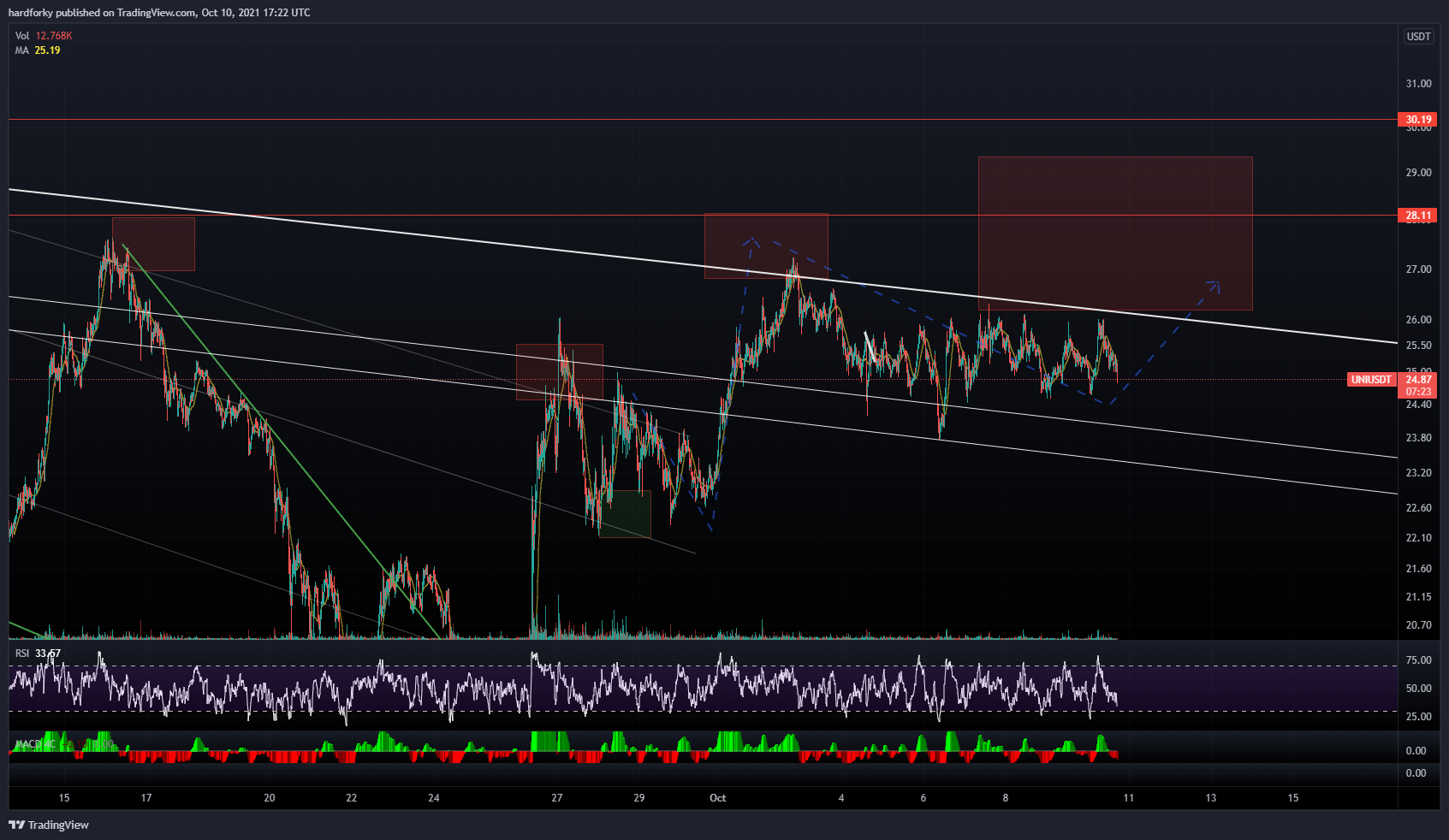1449x840 pixels.
Task: Click the 22.10 price axis label
Action: coord(1418,538)
